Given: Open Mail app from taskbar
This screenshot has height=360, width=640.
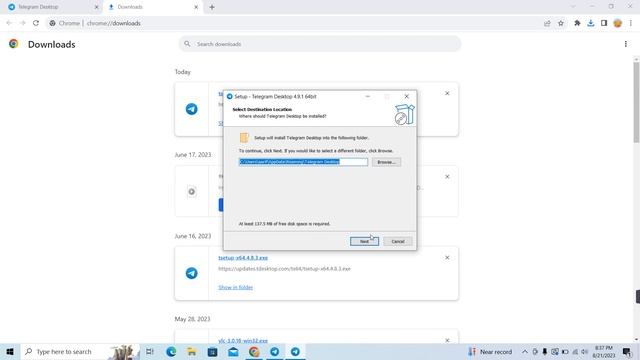Looking at the screenshot, I should (x=233, y=351).
